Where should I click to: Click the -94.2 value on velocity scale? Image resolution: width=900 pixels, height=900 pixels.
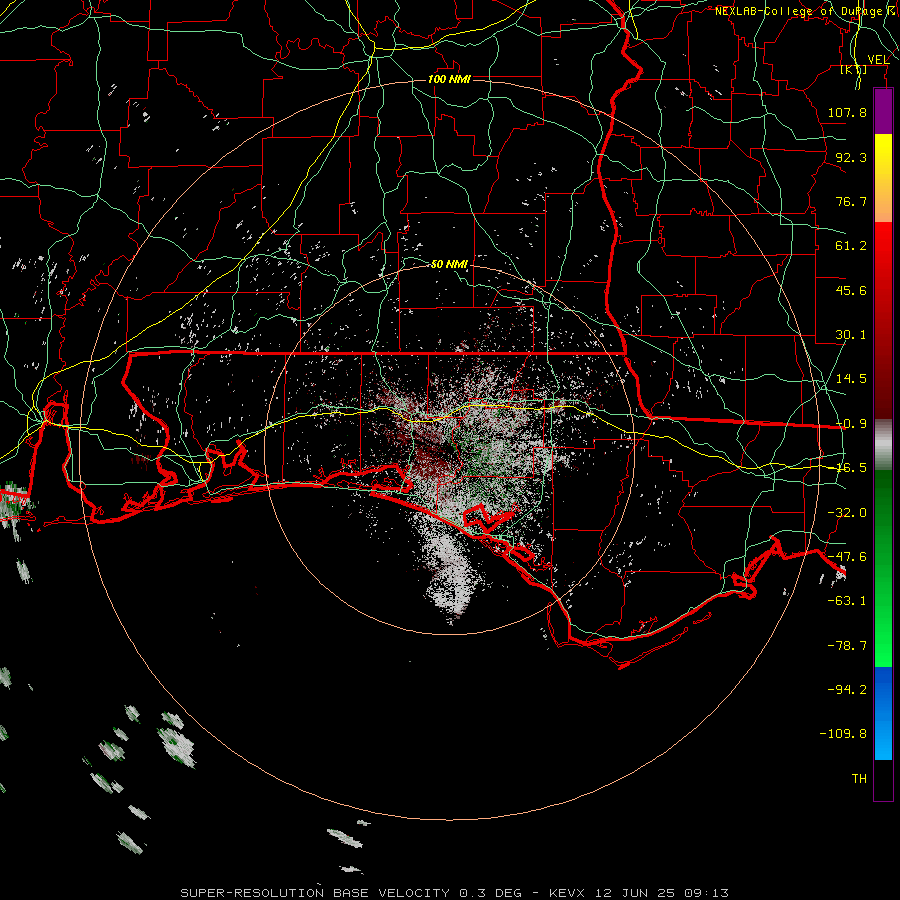tap(847, 689)
